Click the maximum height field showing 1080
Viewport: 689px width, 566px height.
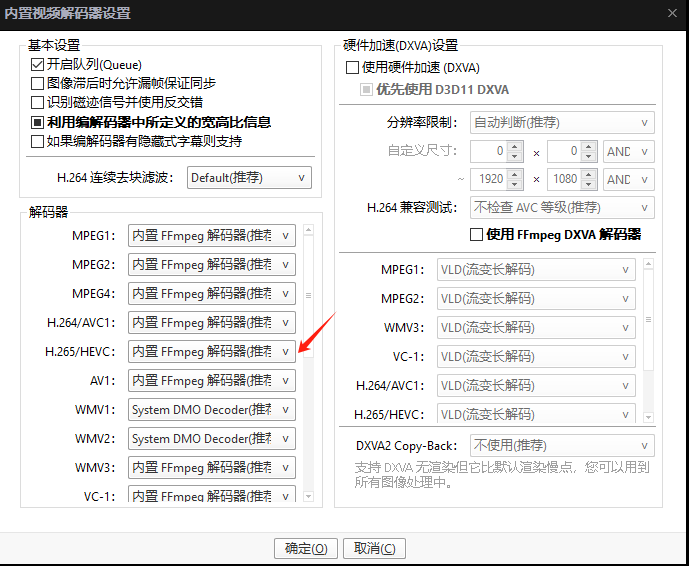coord(564,179)
